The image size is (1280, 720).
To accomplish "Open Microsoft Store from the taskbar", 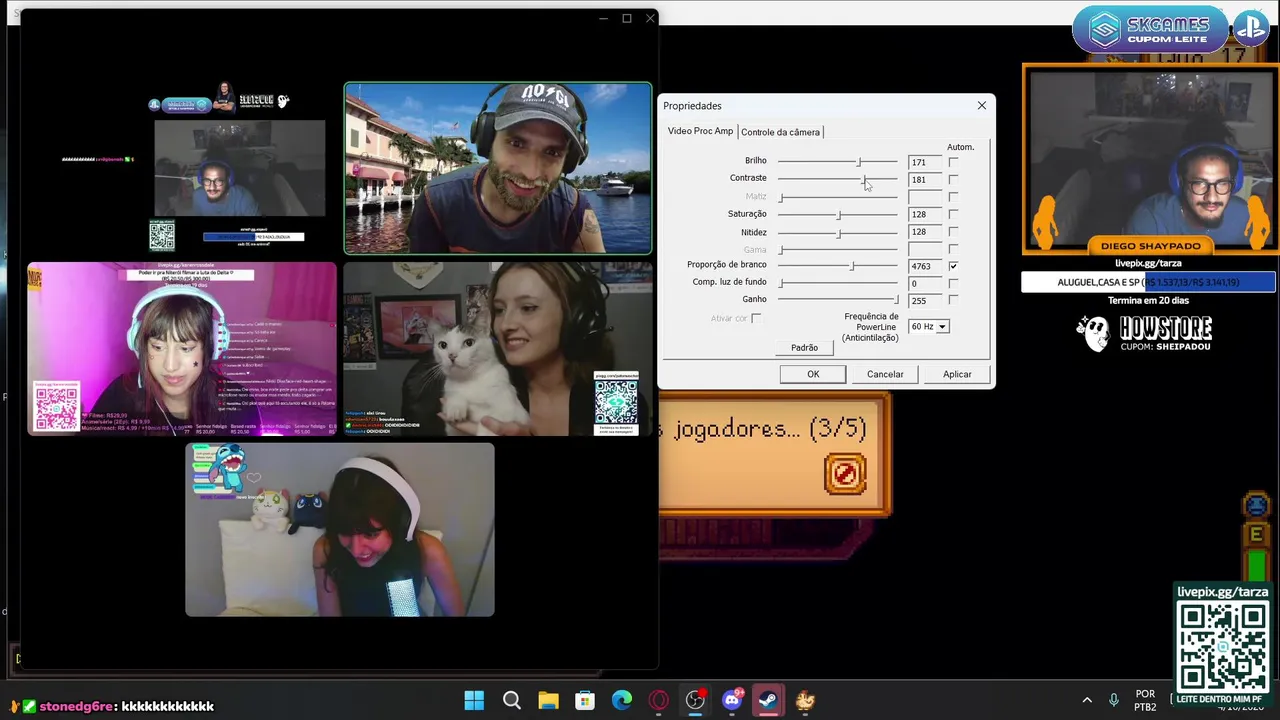I will pos(585,700).
